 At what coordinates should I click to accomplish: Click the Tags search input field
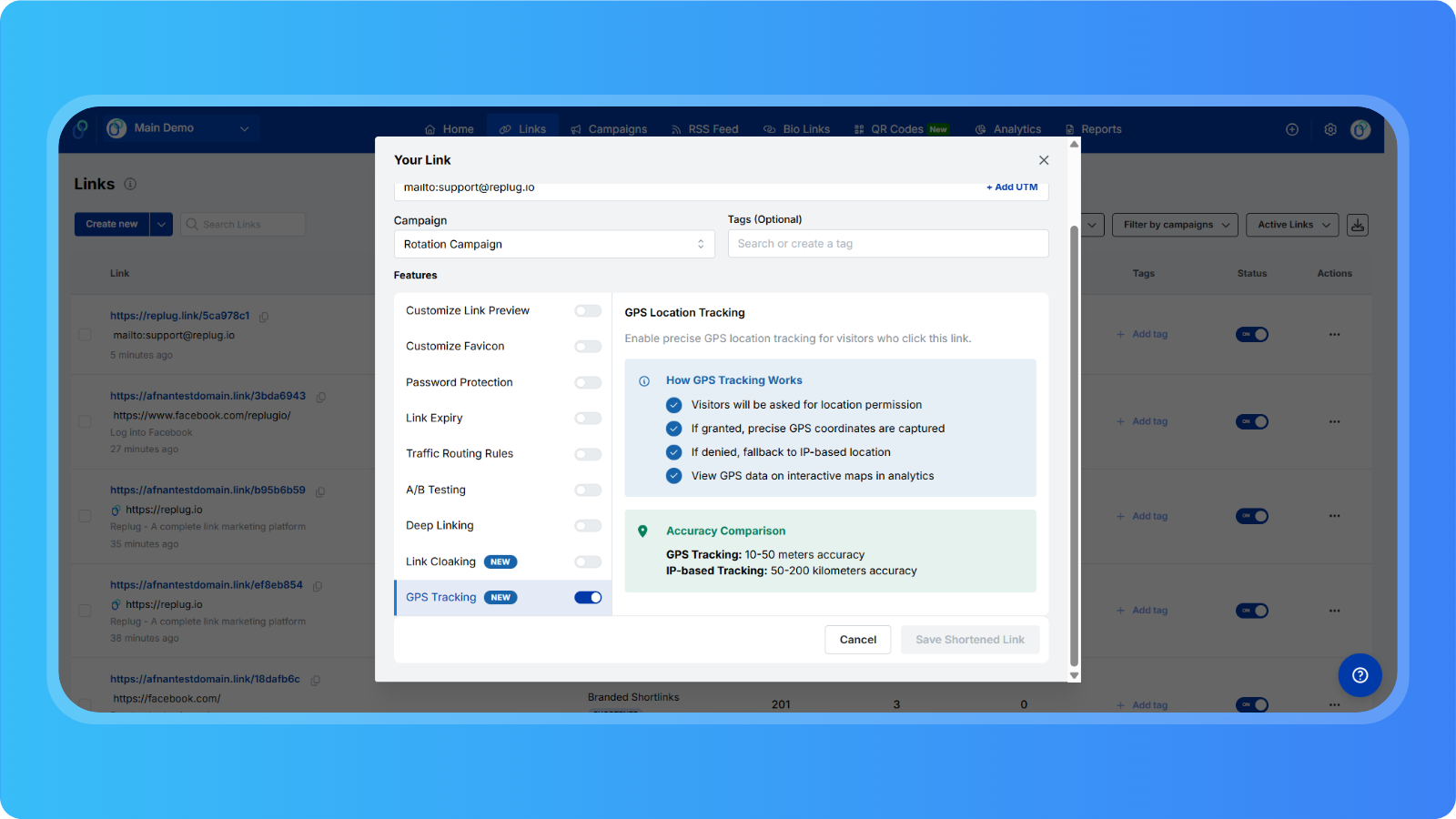[887, 244]
